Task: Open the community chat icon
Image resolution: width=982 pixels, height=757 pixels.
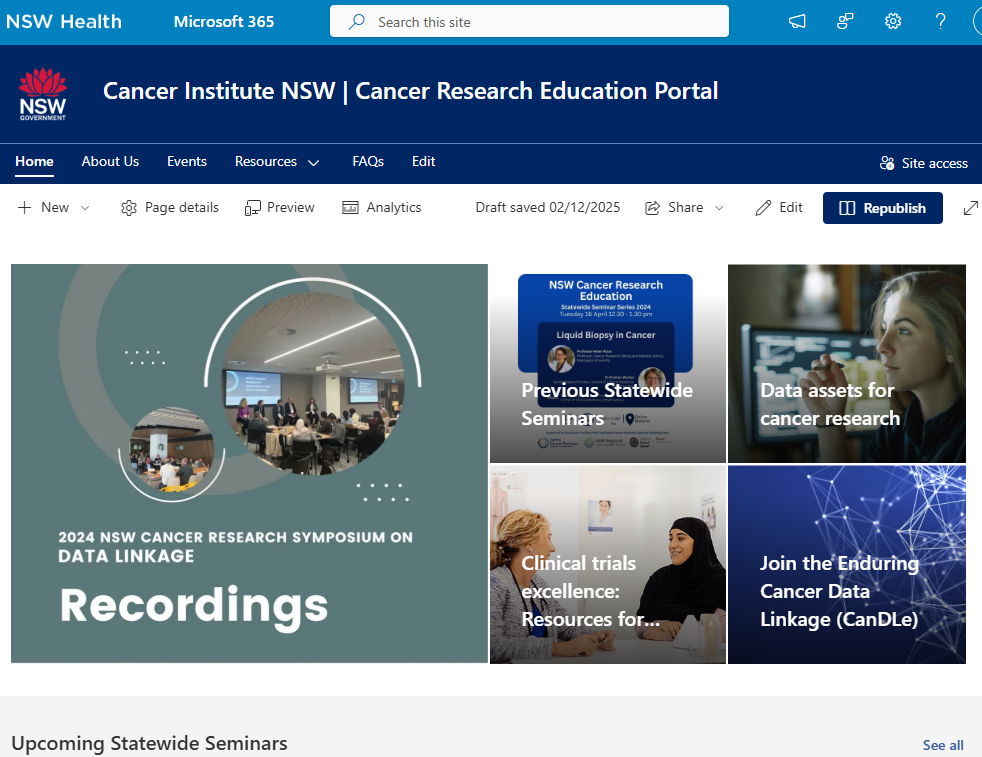Action: 845,21
